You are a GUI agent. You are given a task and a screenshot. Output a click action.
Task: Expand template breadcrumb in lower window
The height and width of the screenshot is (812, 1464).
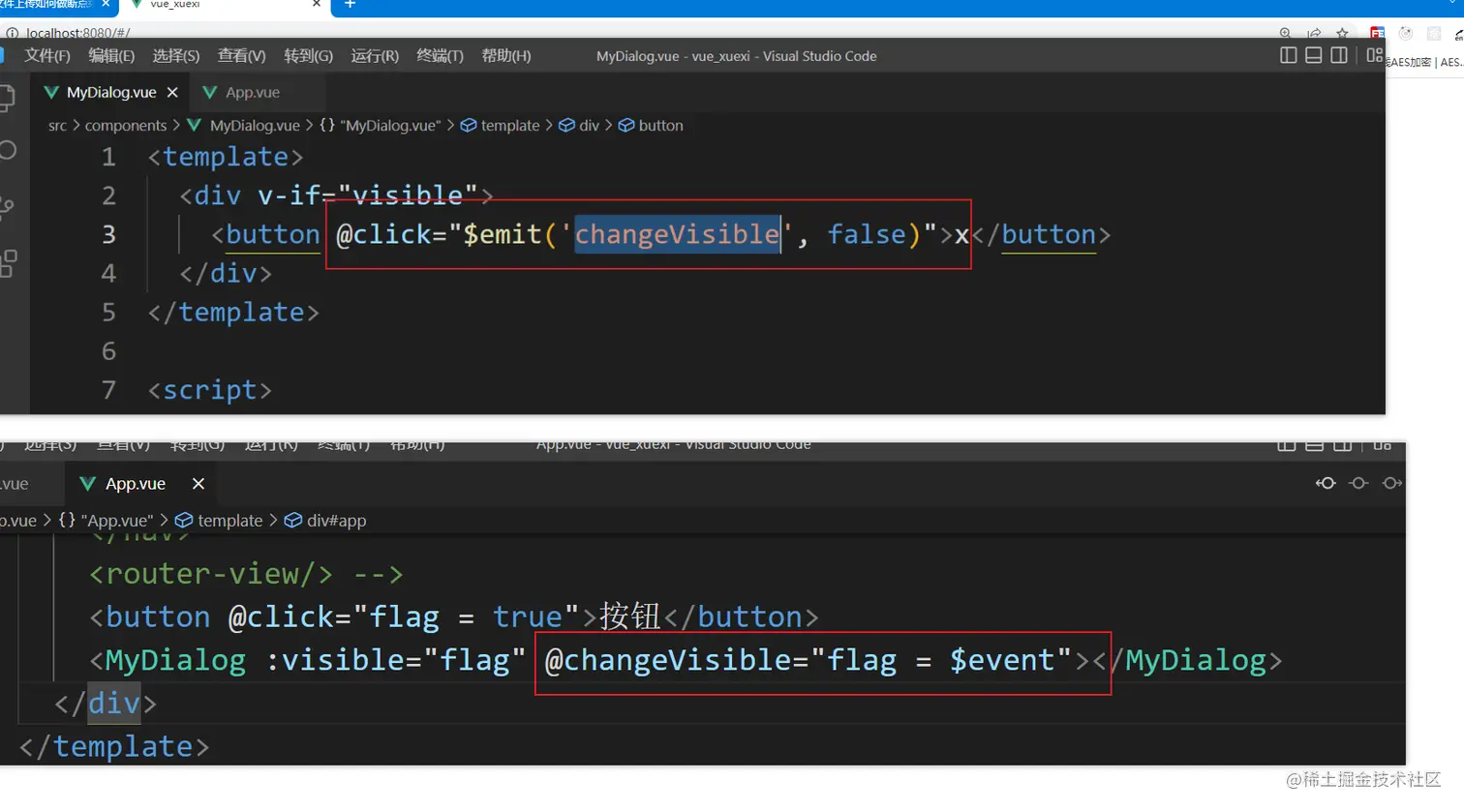click(219, 520)
